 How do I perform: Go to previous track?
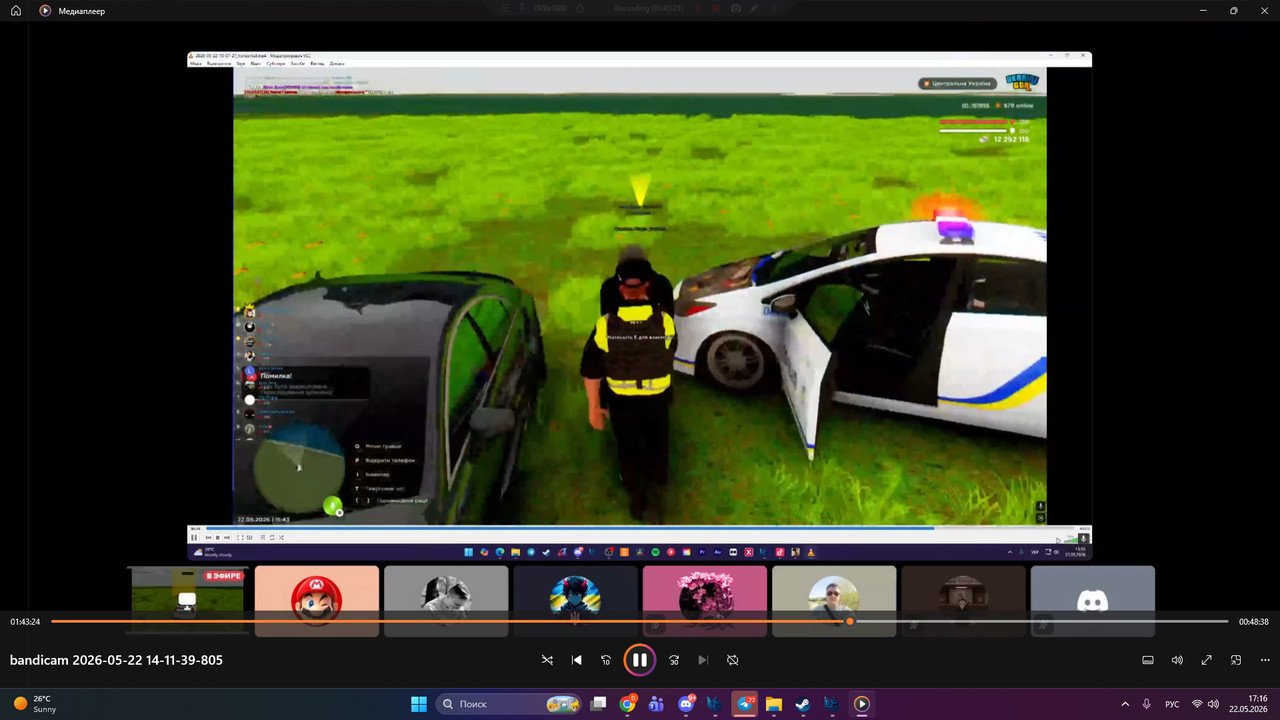[576, 660]
